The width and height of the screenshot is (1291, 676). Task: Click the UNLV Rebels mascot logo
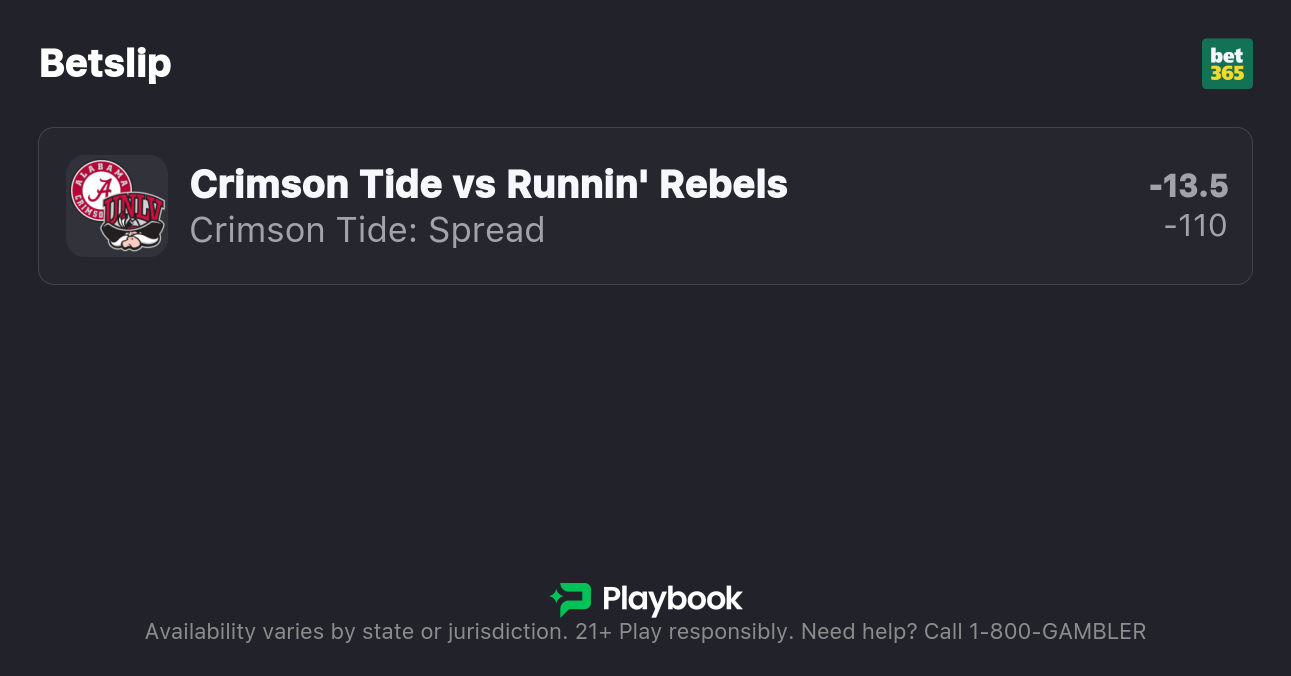tap(133, 222)
